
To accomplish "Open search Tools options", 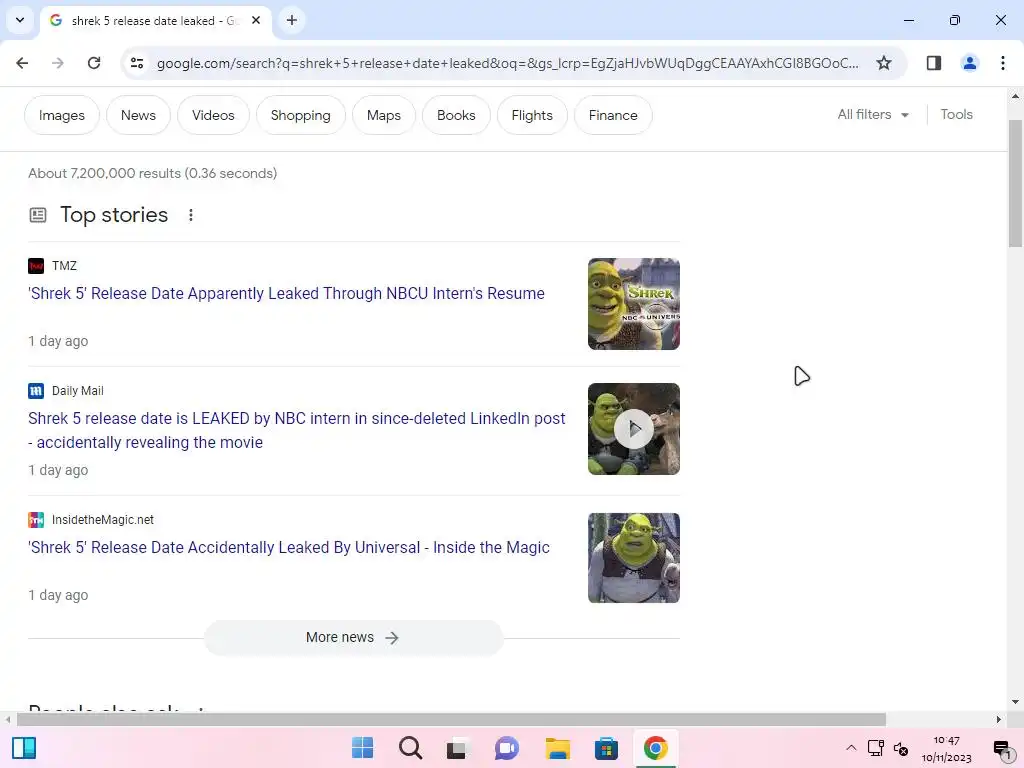I will coord(957,114).
